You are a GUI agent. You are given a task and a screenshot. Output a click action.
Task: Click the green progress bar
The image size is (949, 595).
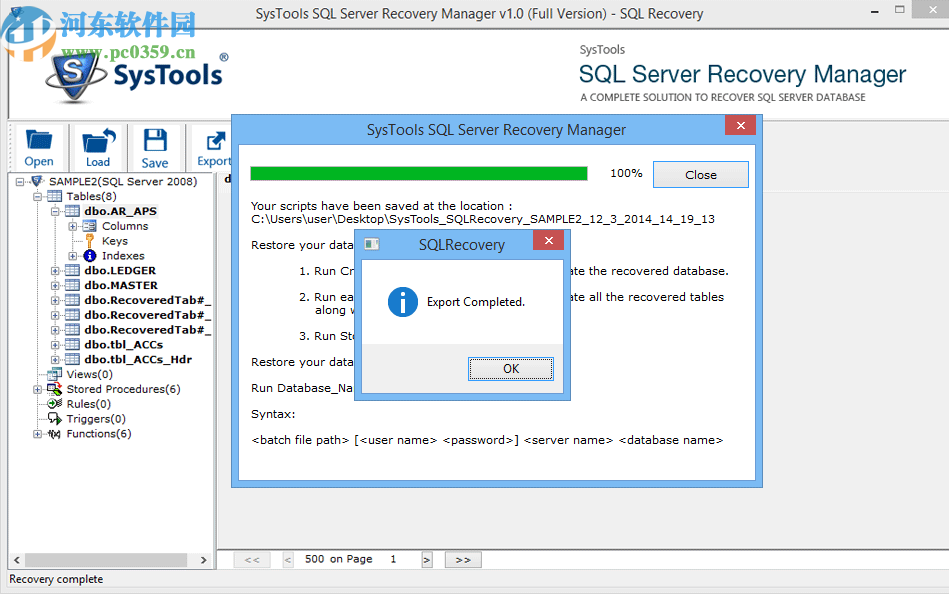tap(420, 173)
